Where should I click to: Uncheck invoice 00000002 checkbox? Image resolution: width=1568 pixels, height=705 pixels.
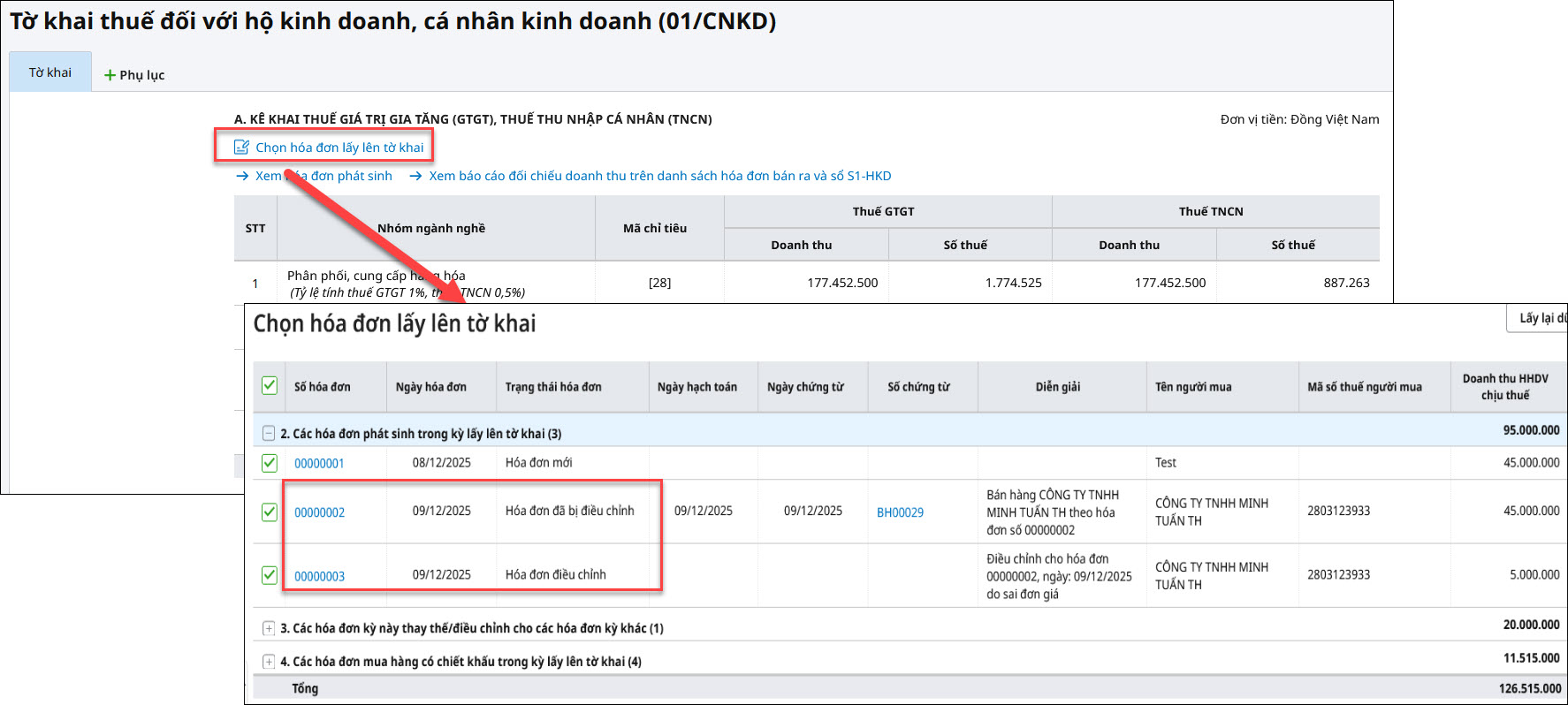point(270,512)
